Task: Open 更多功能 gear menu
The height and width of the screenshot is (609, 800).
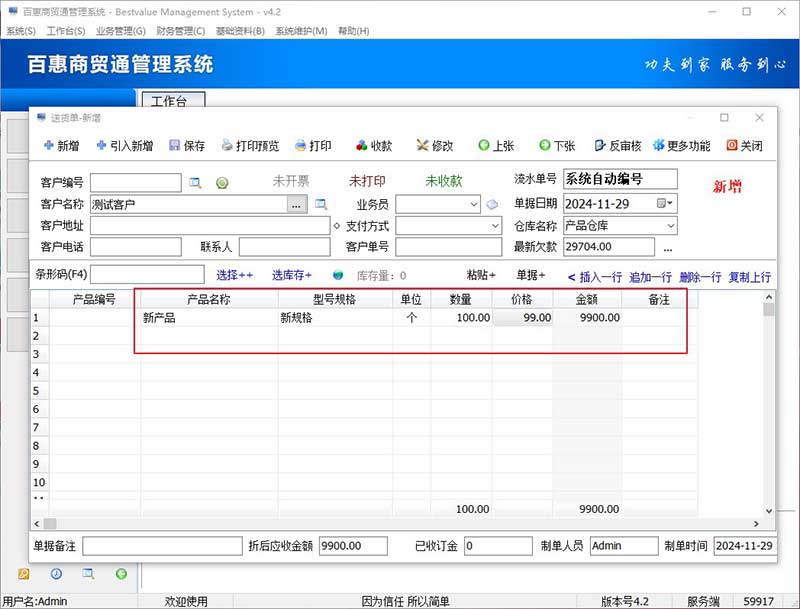Action: (682, 146)
